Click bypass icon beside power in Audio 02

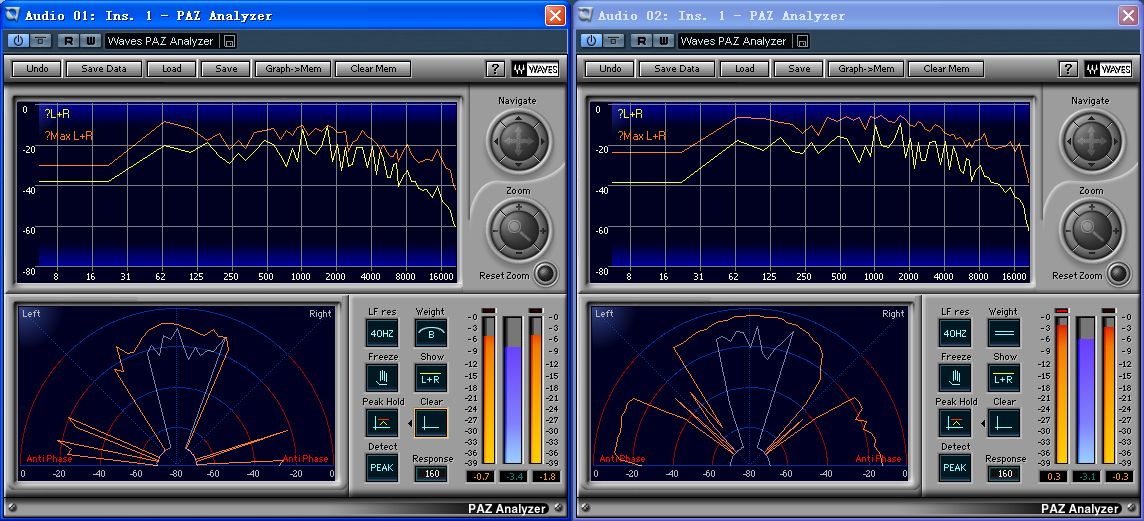click(614, 41)
